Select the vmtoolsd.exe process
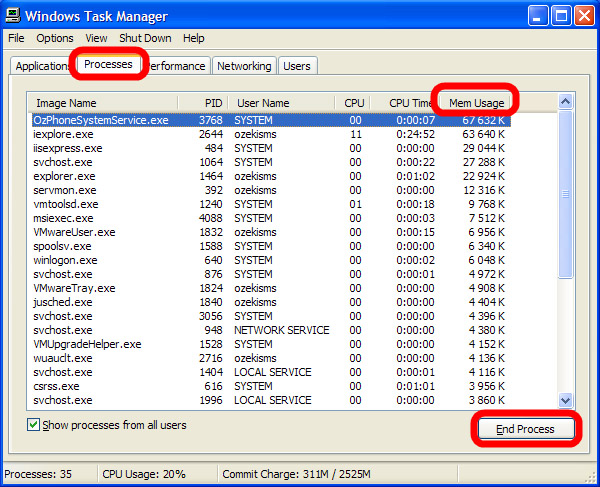 (x=271, y=204)
